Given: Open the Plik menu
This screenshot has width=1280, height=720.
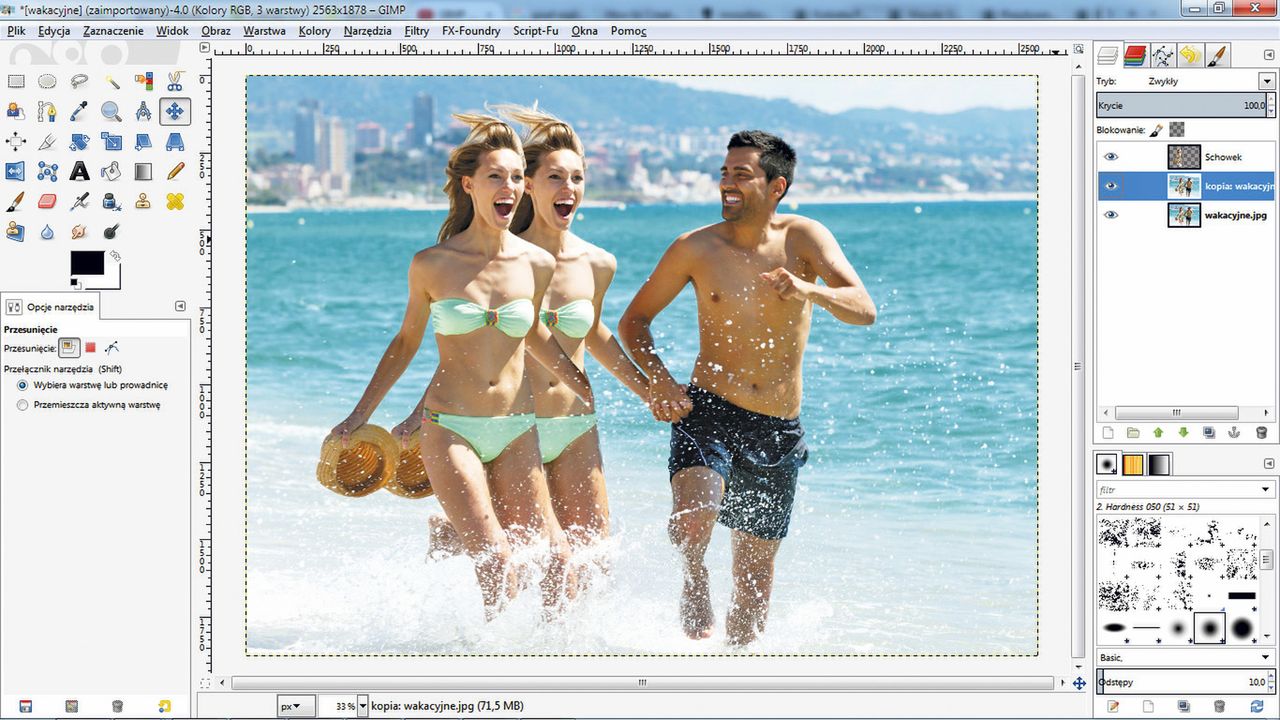Looking at the screenshot, I should pos(16,31).
